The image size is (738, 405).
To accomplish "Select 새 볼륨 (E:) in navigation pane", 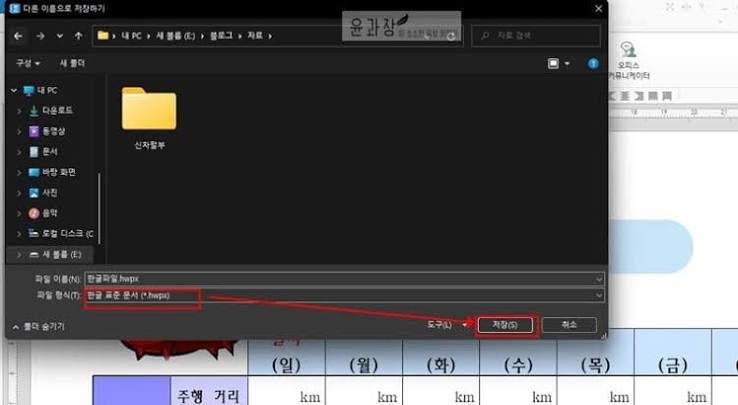I will pos(62,254).
